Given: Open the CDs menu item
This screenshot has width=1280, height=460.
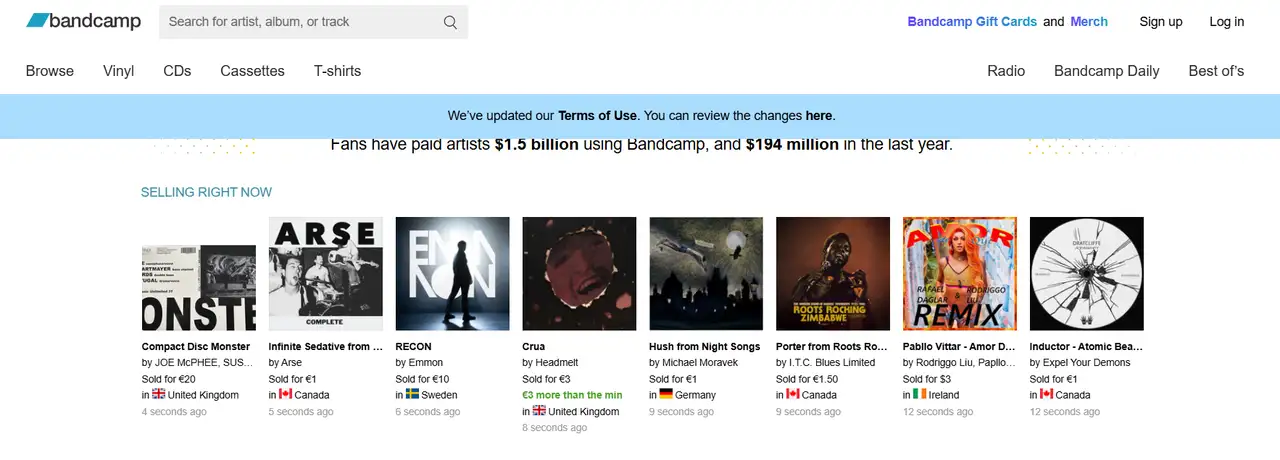Looking at the screenshot, I should [177, 71].
